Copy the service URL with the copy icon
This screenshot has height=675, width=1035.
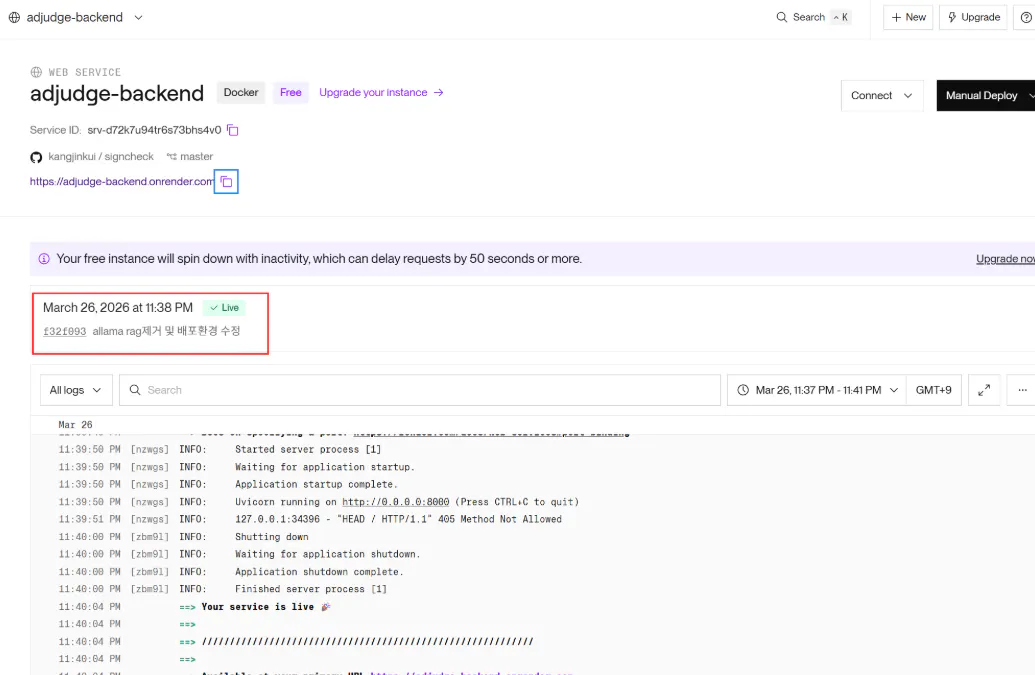tap(226, 181)
